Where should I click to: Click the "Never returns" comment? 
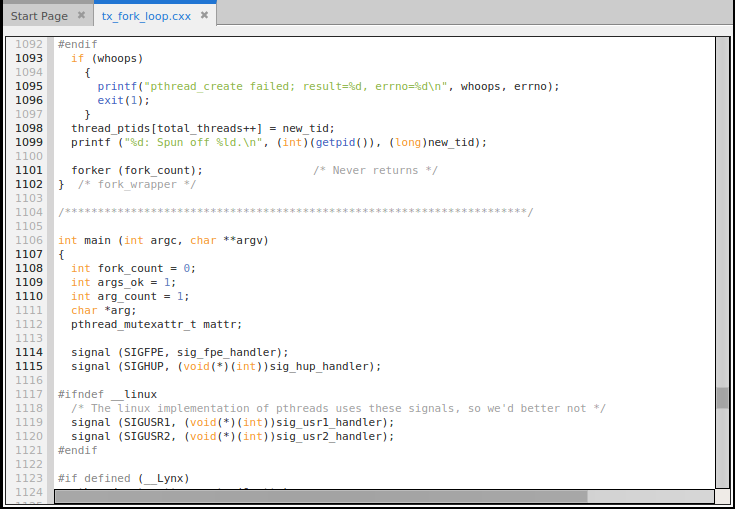coord(375,170)
